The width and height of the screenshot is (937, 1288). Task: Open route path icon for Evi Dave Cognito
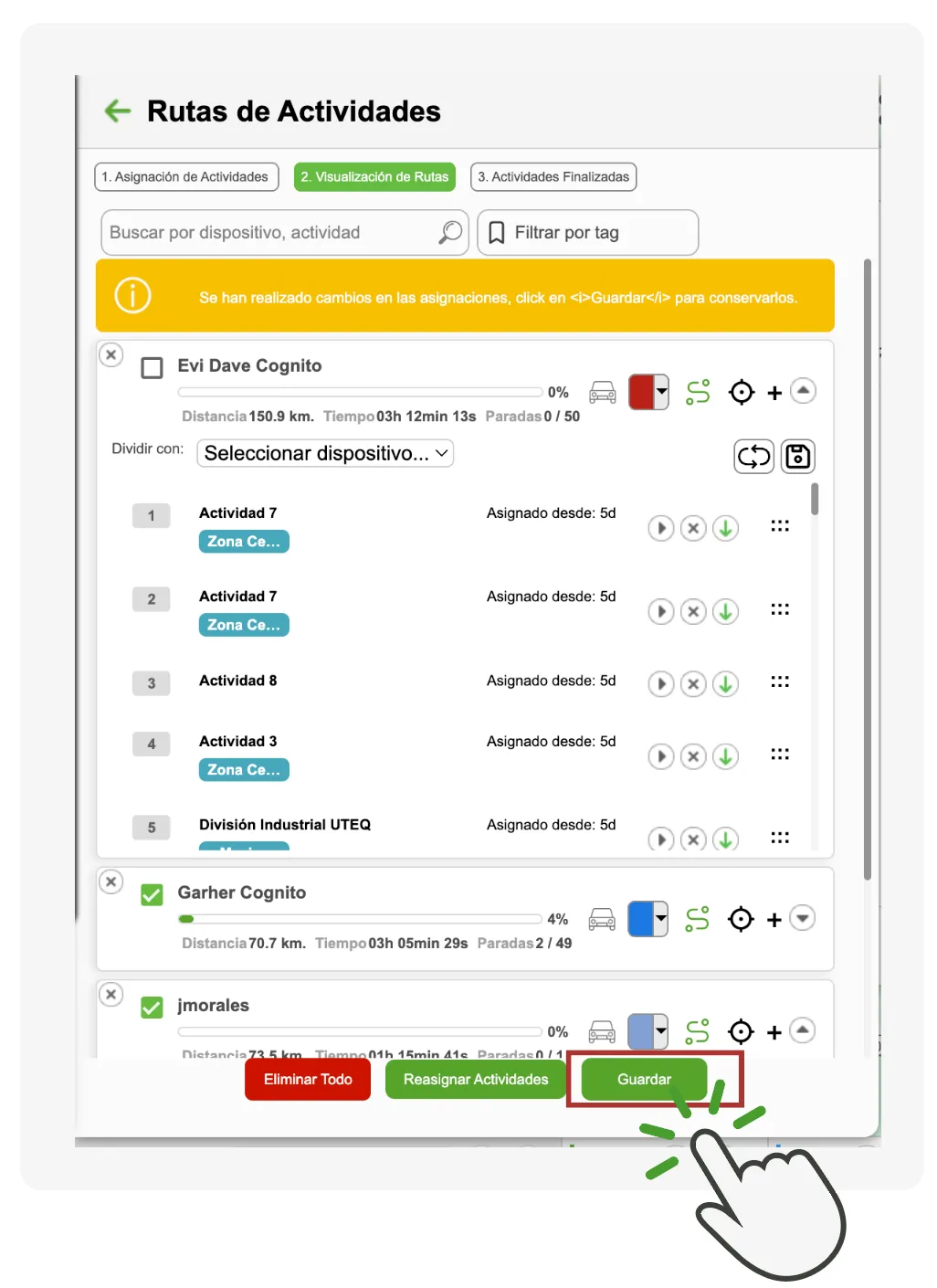[698, 392]
